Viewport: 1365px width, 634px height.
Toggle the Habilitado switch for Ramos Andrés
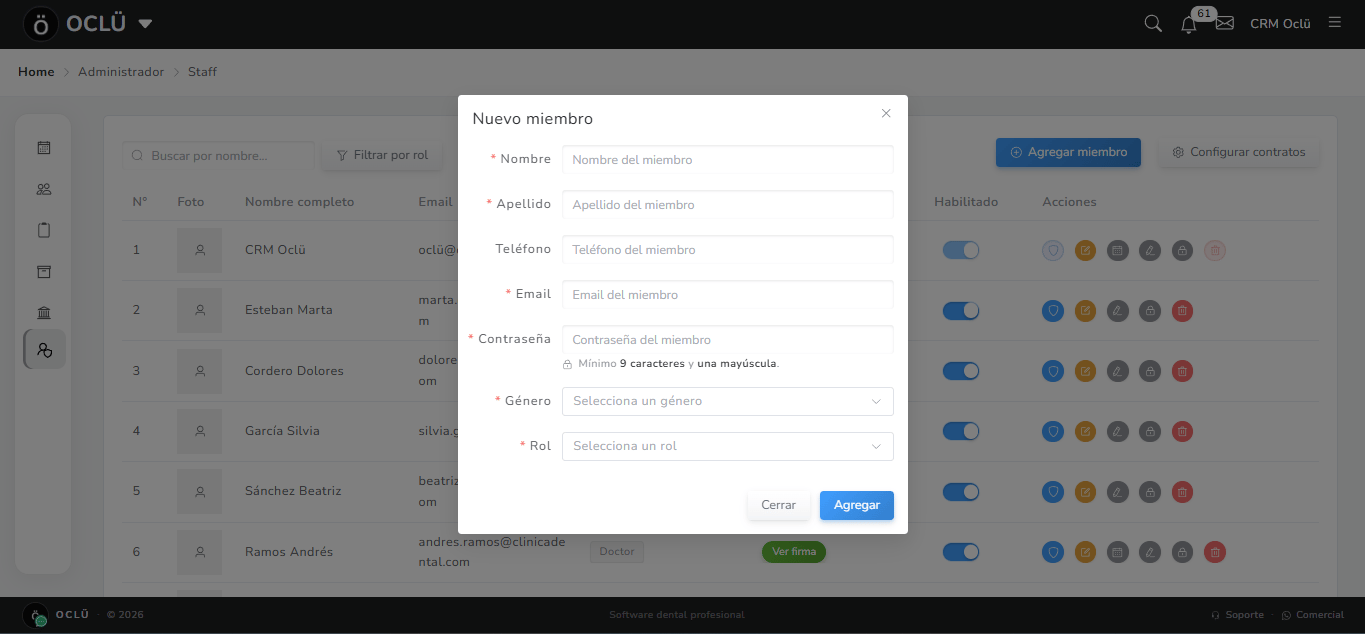(x=961, y=552)
